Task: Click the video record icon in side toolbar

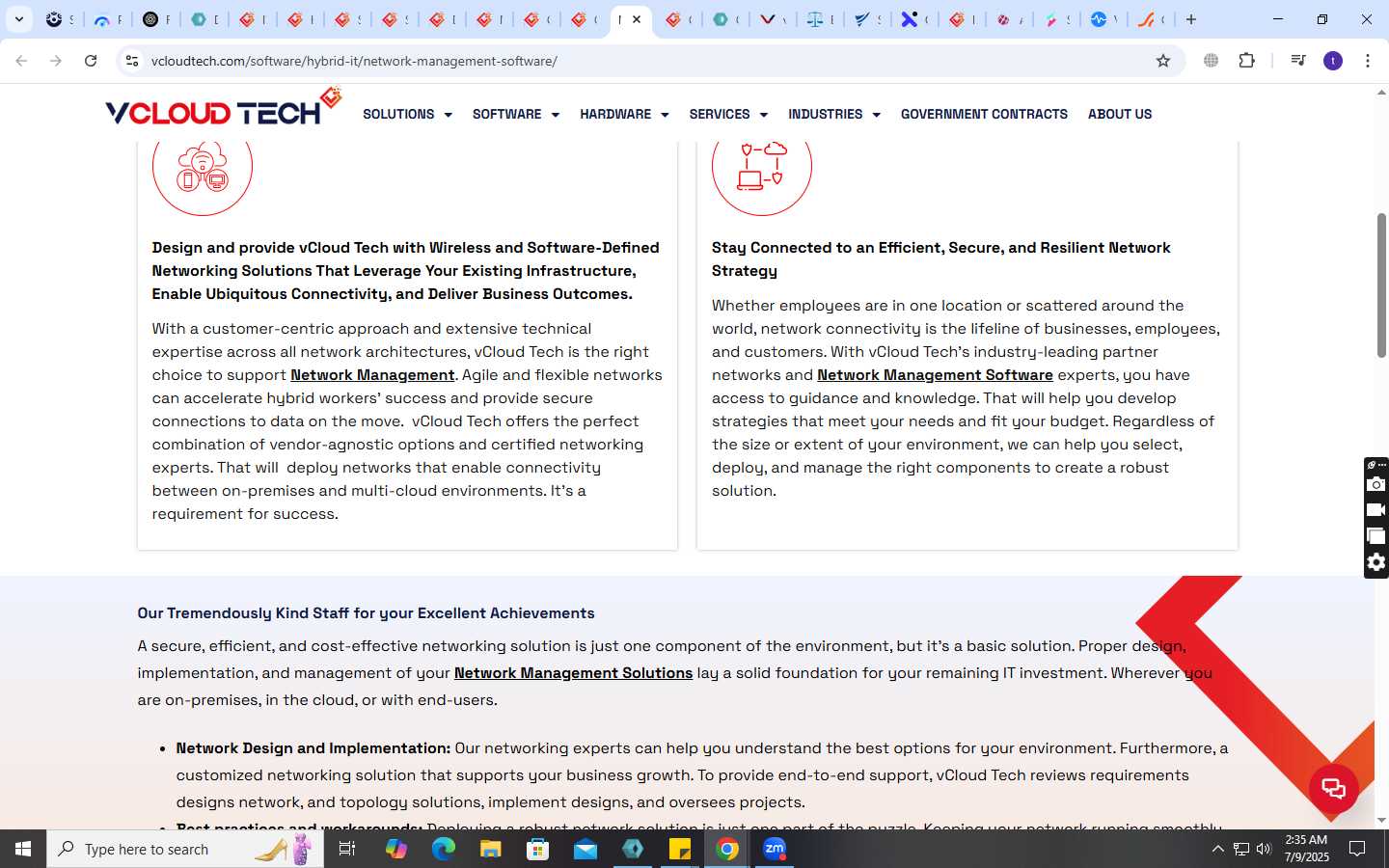Action: click(1376, 510)
